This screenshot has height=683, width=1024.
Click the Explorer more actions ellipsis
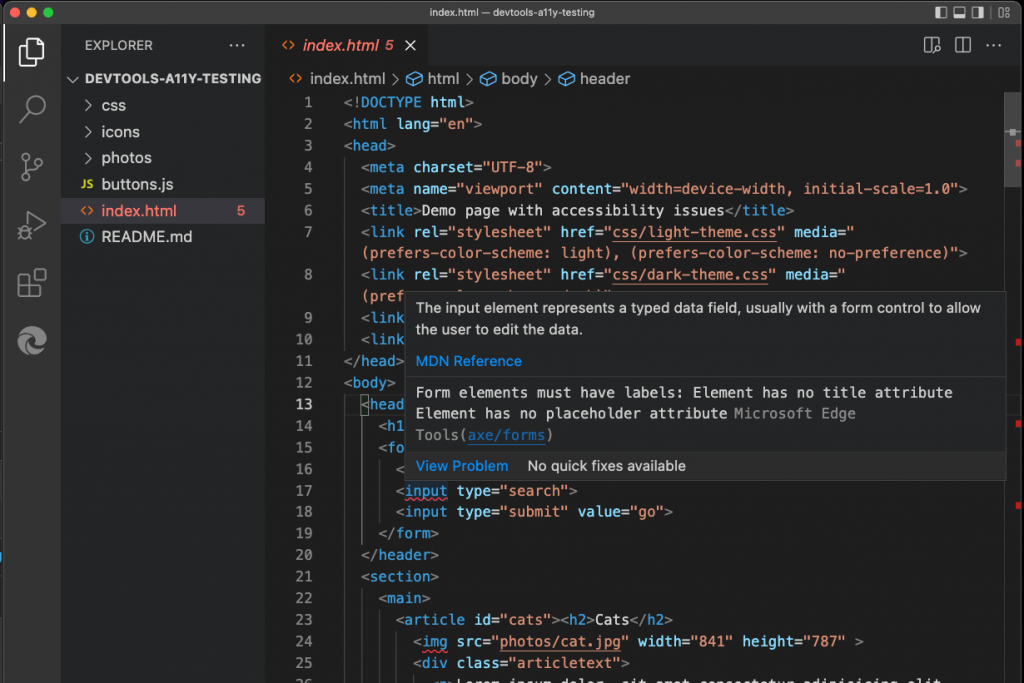(x=237, y=46)
